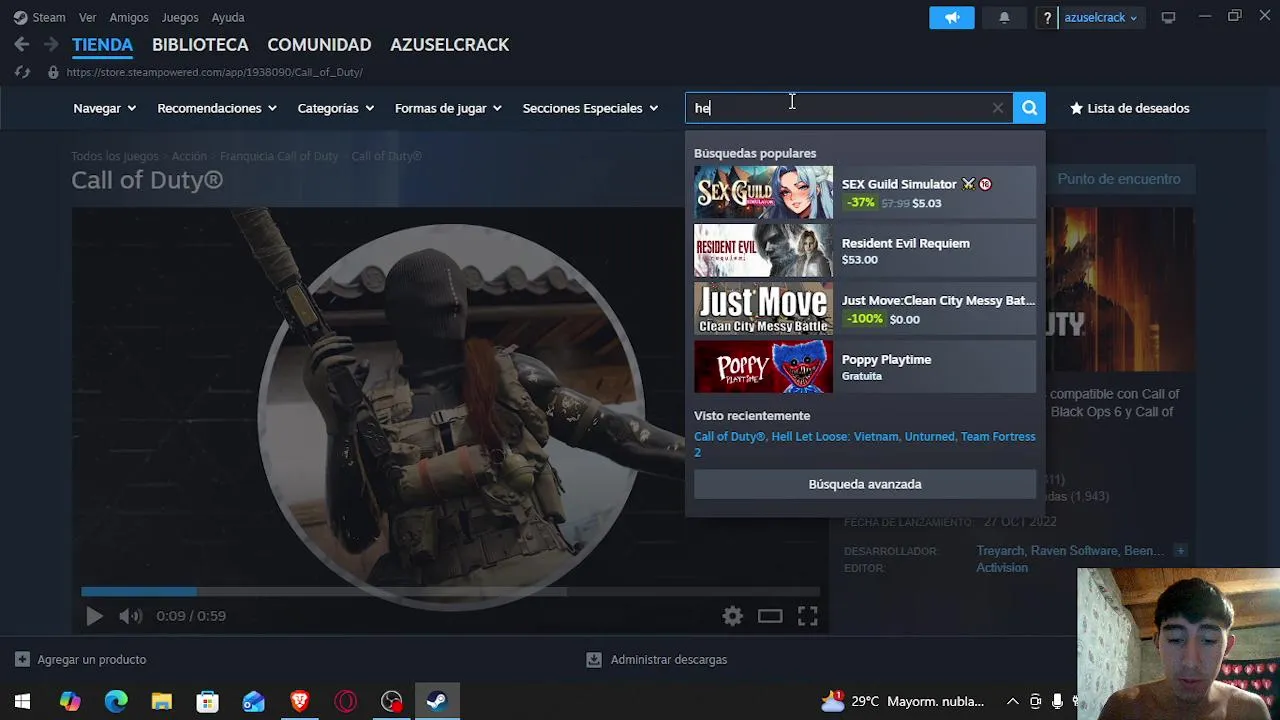
Task: Open the BIBLIOTECA tab
Action: [200, 44]
